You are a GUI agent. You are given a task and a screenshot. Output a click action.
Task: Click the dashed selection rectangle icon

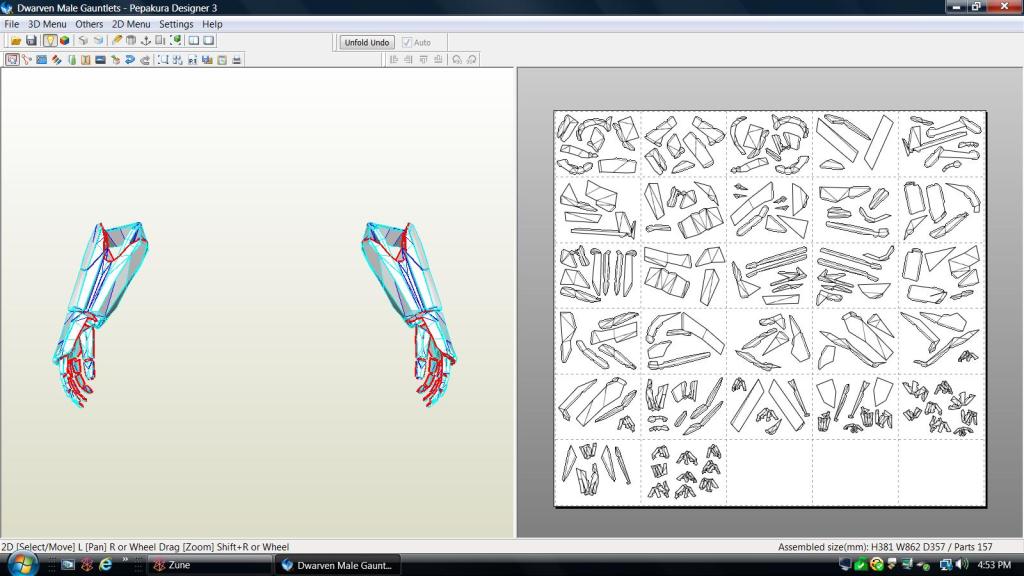click(x=163, y=59)
